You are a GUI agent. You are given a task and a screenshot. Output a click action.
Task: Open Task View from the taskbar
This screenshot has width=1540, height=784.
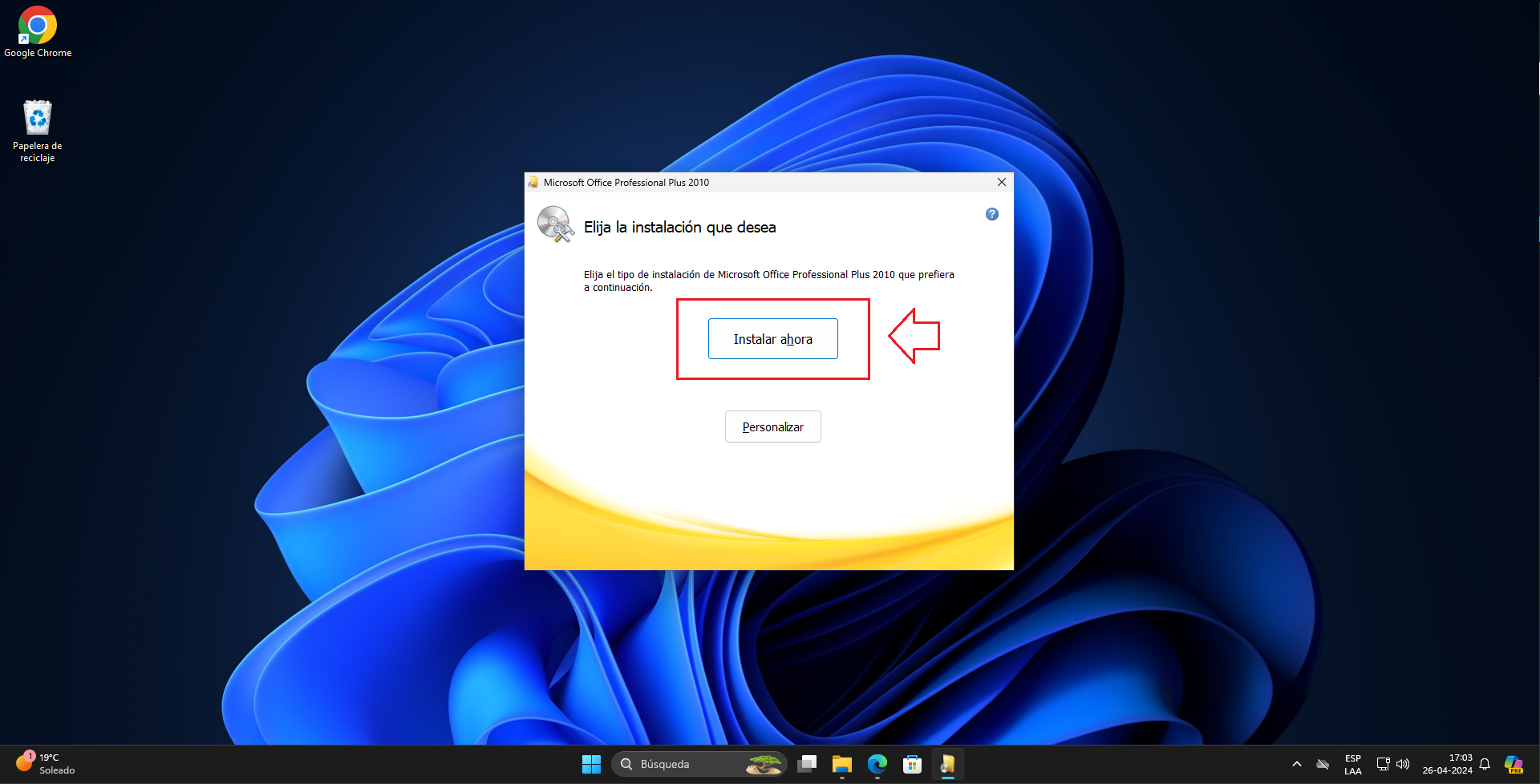[807, 764]
